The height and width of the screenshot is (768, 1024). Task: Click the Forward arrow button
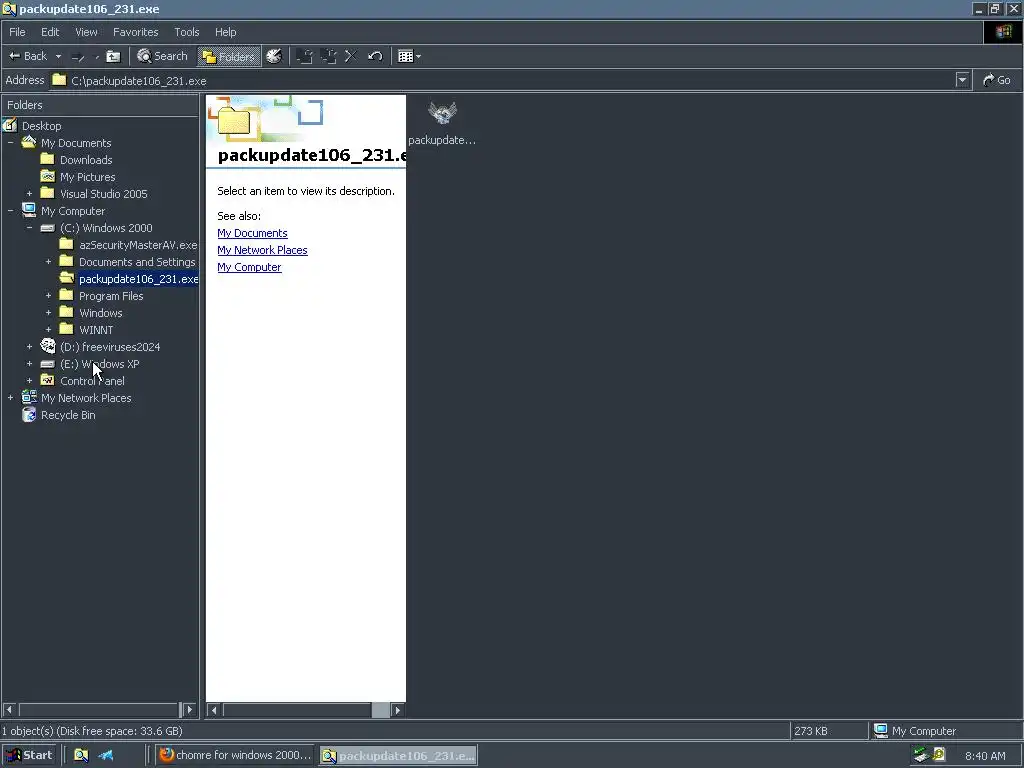(x=78, y=57)
